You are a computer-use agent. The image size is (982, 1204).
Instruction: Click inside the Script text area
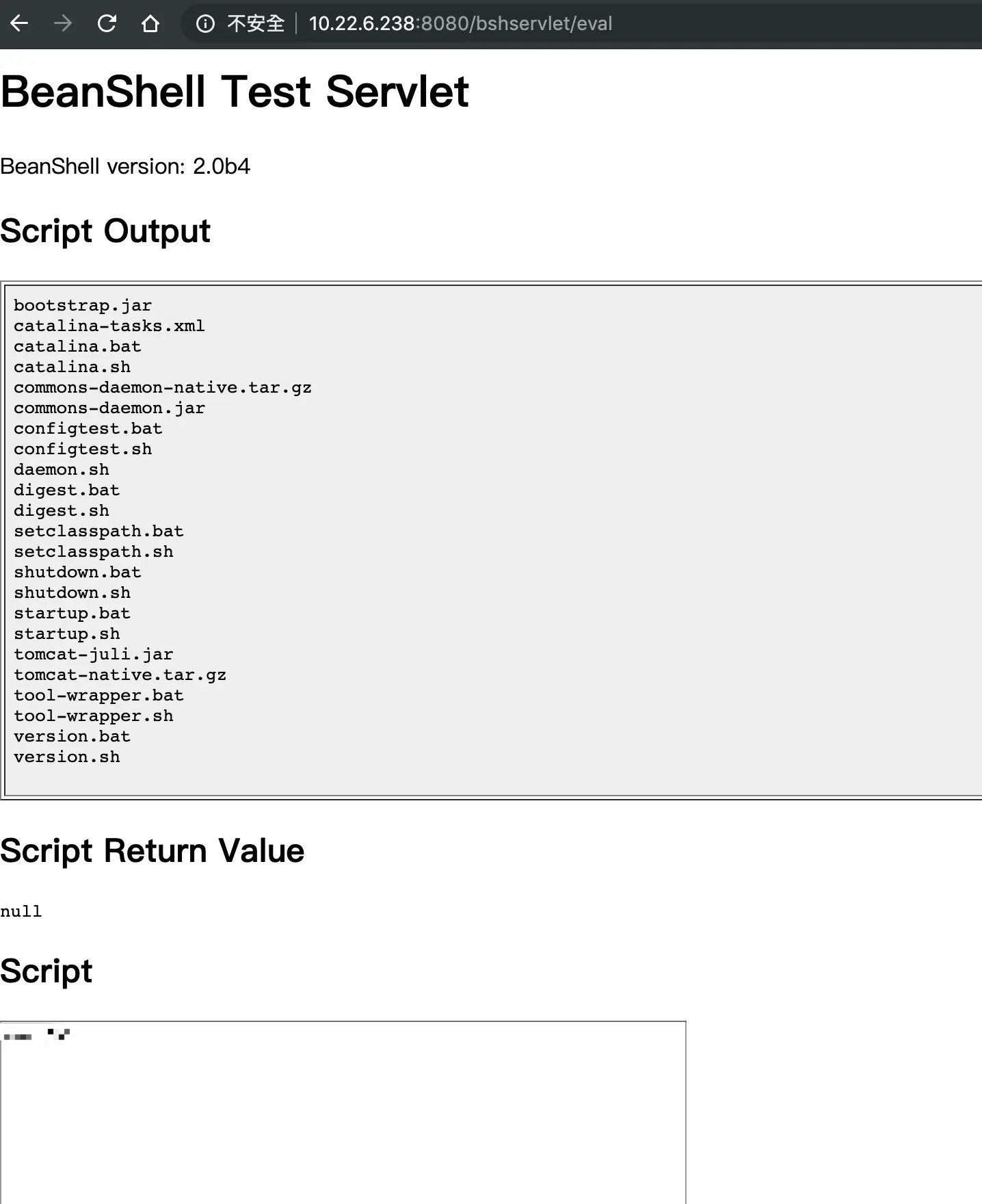point(343,1112)
